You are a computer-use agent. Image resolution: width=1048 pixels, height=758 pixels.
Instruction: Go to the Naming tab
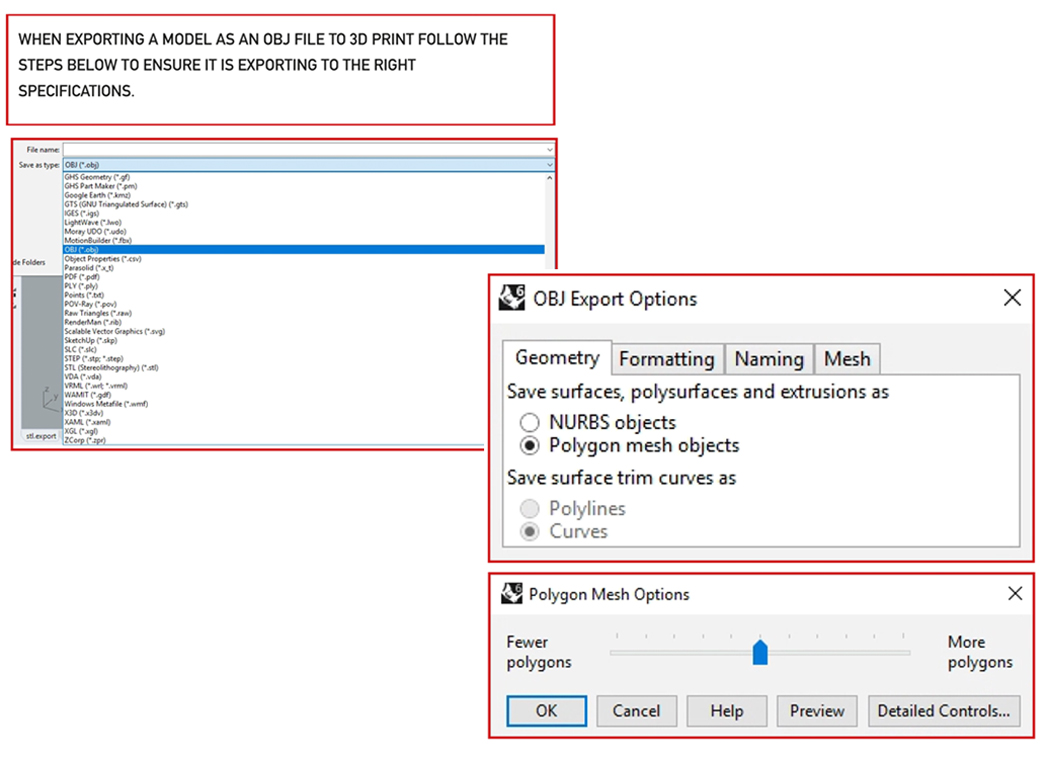click(x=768, y=359)
